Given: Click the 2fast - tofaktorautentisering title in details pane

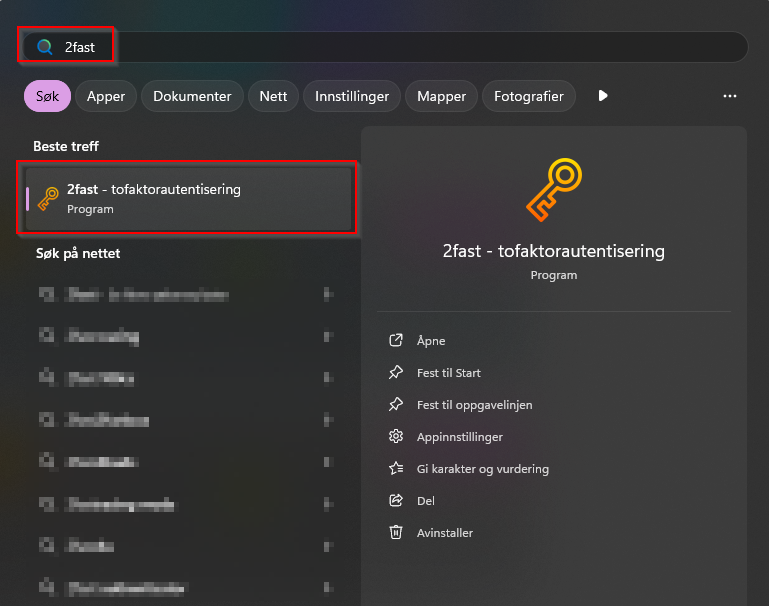Looking at the screenshot, I should click(554, 251).
